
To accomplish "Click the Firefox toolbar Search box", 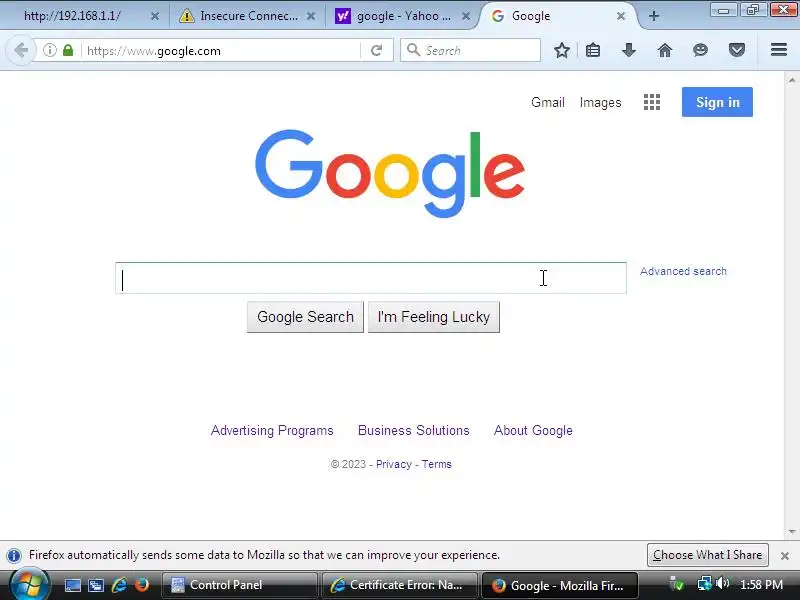I will pyautogui.click(x=470, y=50).
